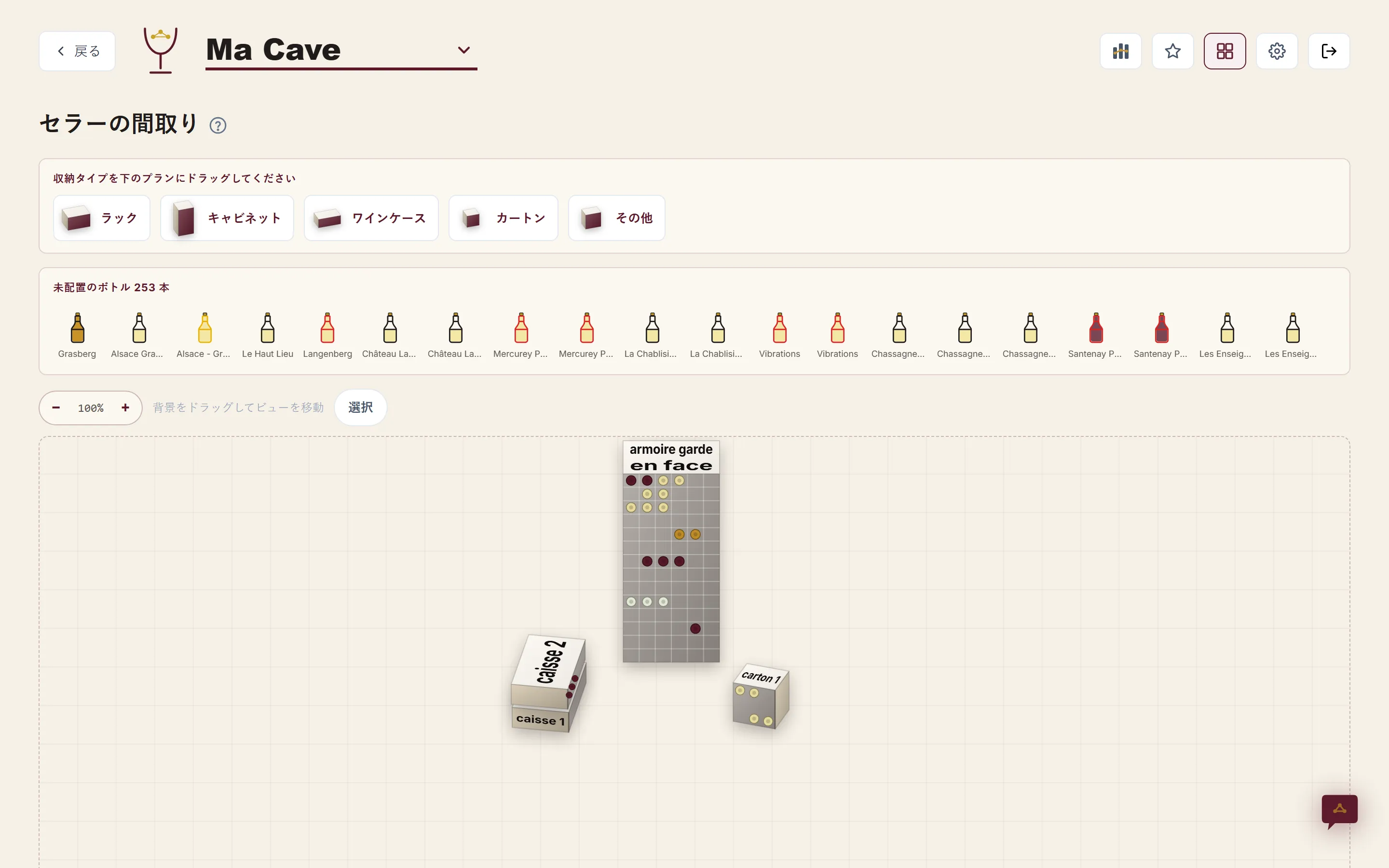Click the help question mark icon
This screenshot has width=1389, height=868.
(218, 125)
